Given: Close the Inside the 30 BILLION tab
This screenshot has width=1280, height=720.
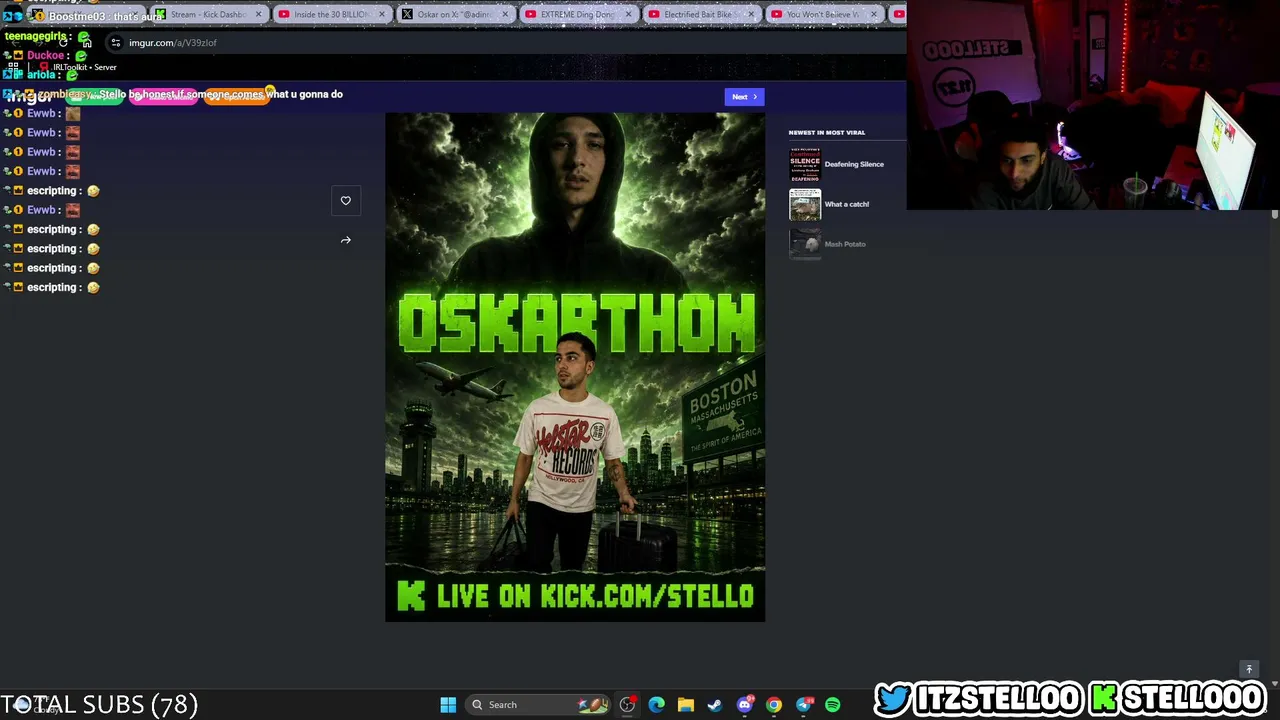Looking at the screenshot, I should coord(383,14).
